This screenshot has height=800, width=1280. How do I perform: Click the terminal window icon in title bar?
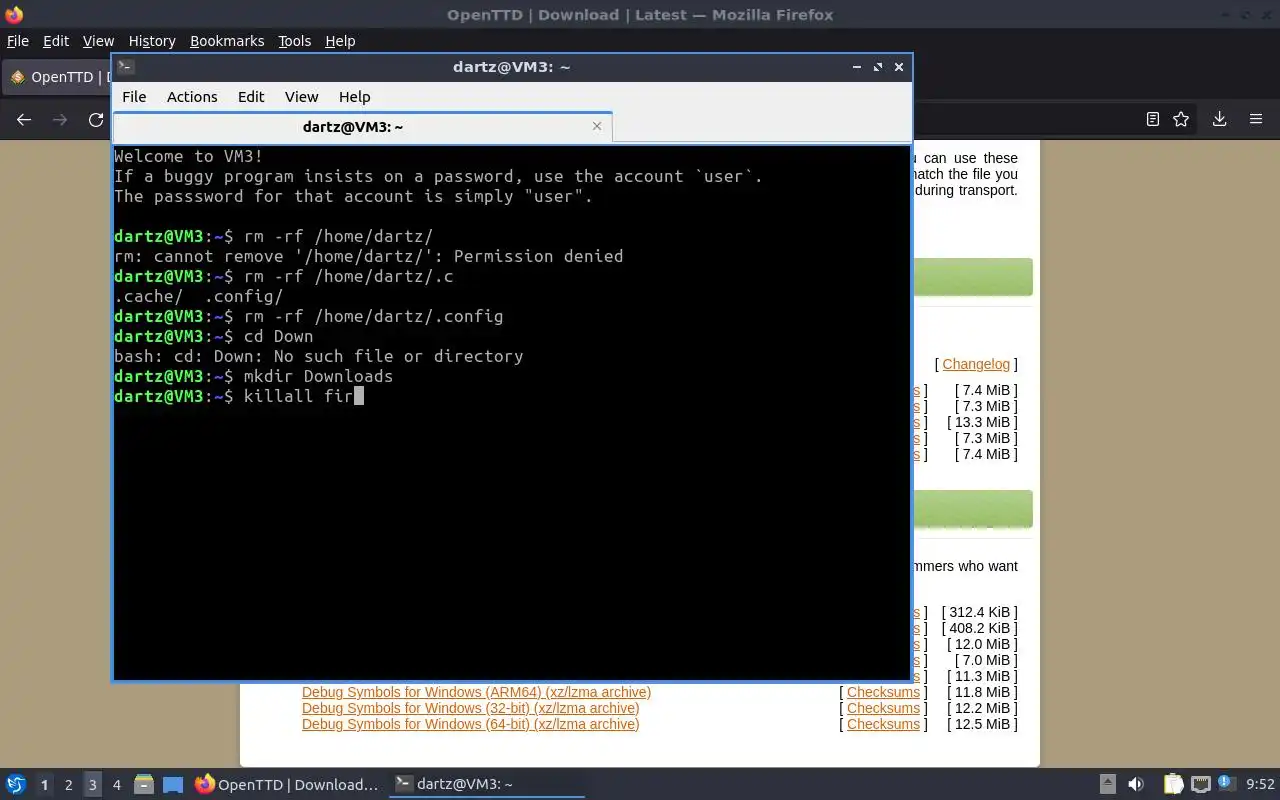point(125,67)
